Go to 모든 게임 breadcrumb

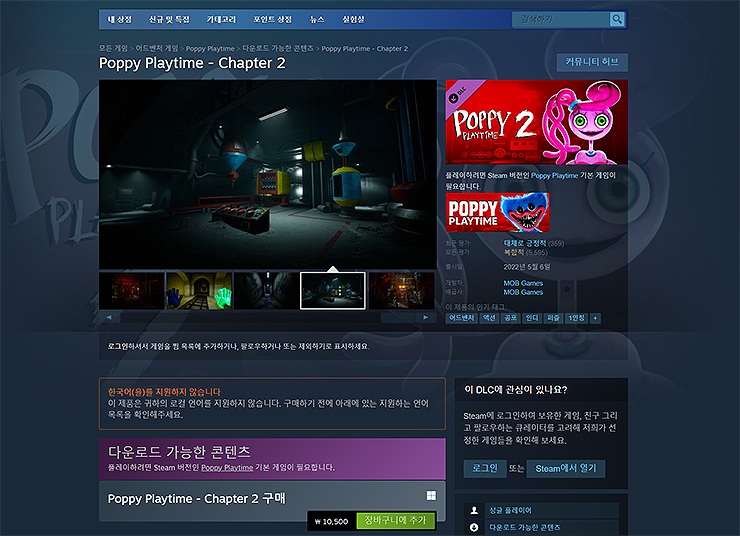point(113,48)
